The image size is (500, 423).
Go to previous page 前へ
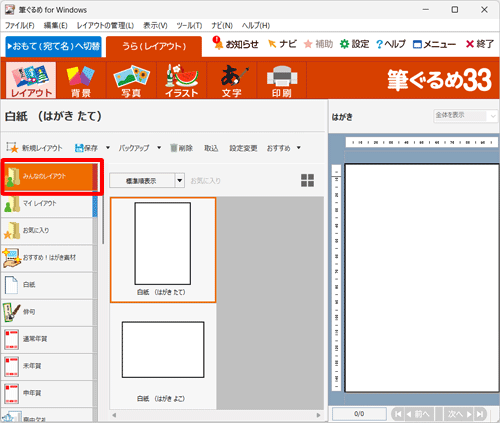419,414
